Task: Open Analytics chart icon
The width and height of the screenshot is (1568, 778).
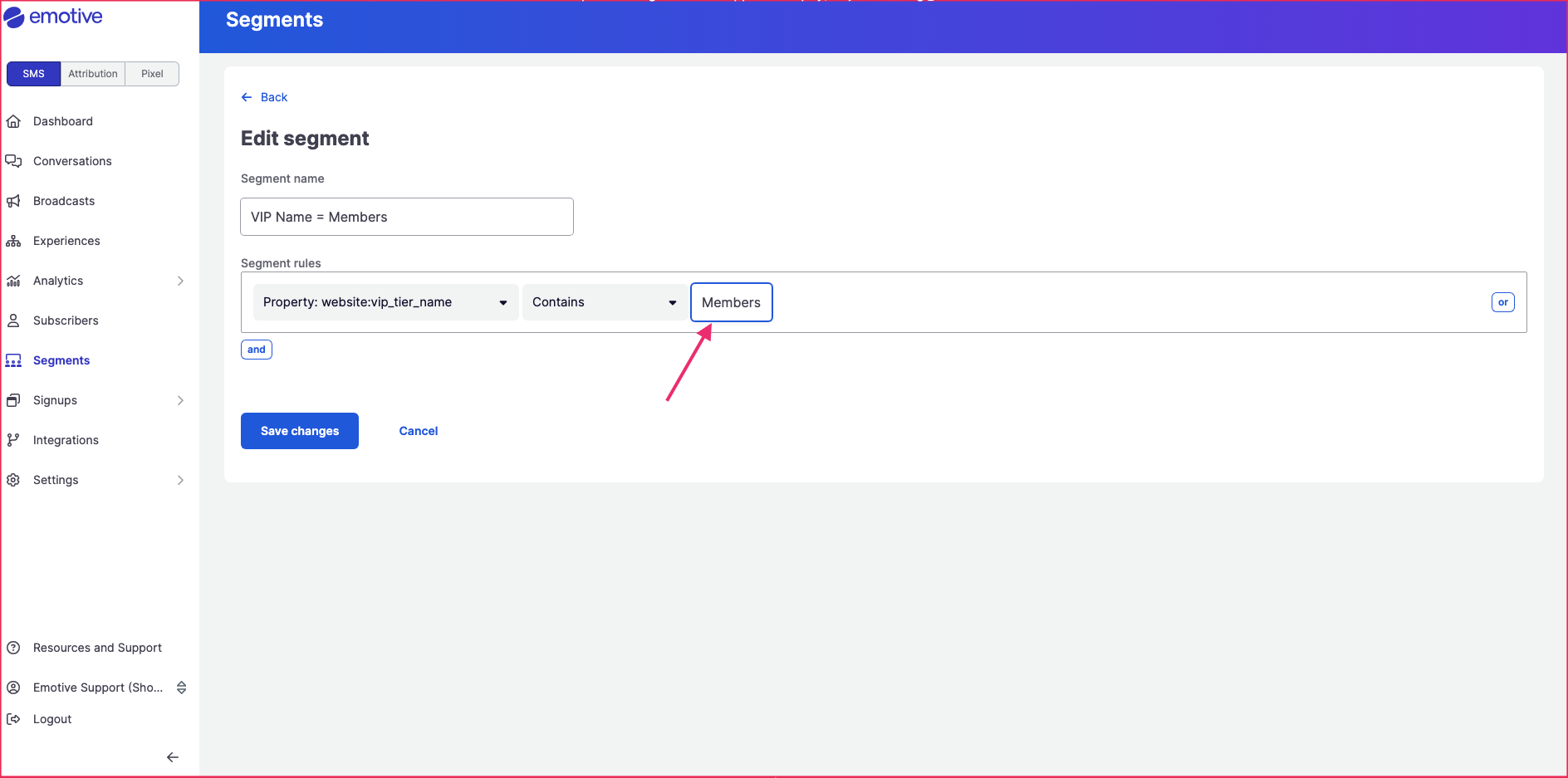Action: point(13,281)
